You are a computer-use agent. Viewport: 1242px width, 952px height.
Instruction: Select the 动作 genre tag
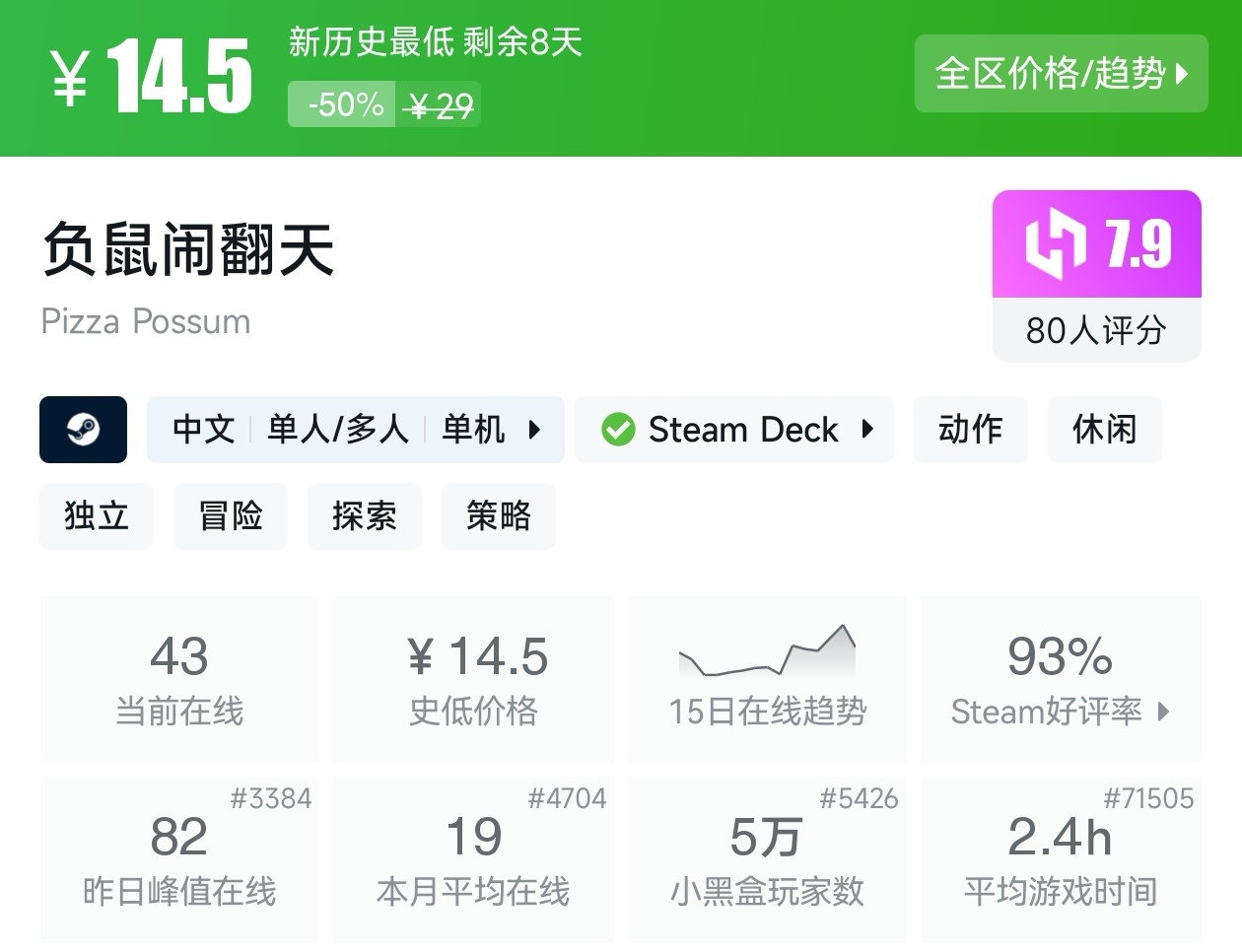pyautogui.click(x=971, y=430)
